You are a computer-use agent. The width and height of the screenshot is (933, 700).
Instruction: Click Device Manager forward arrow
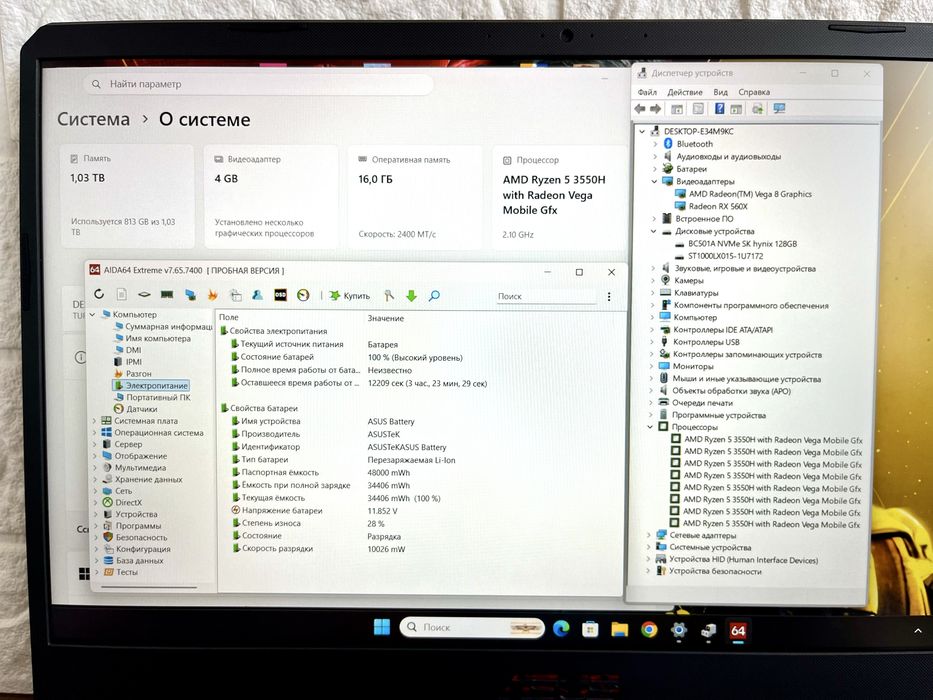coord(655,109)
